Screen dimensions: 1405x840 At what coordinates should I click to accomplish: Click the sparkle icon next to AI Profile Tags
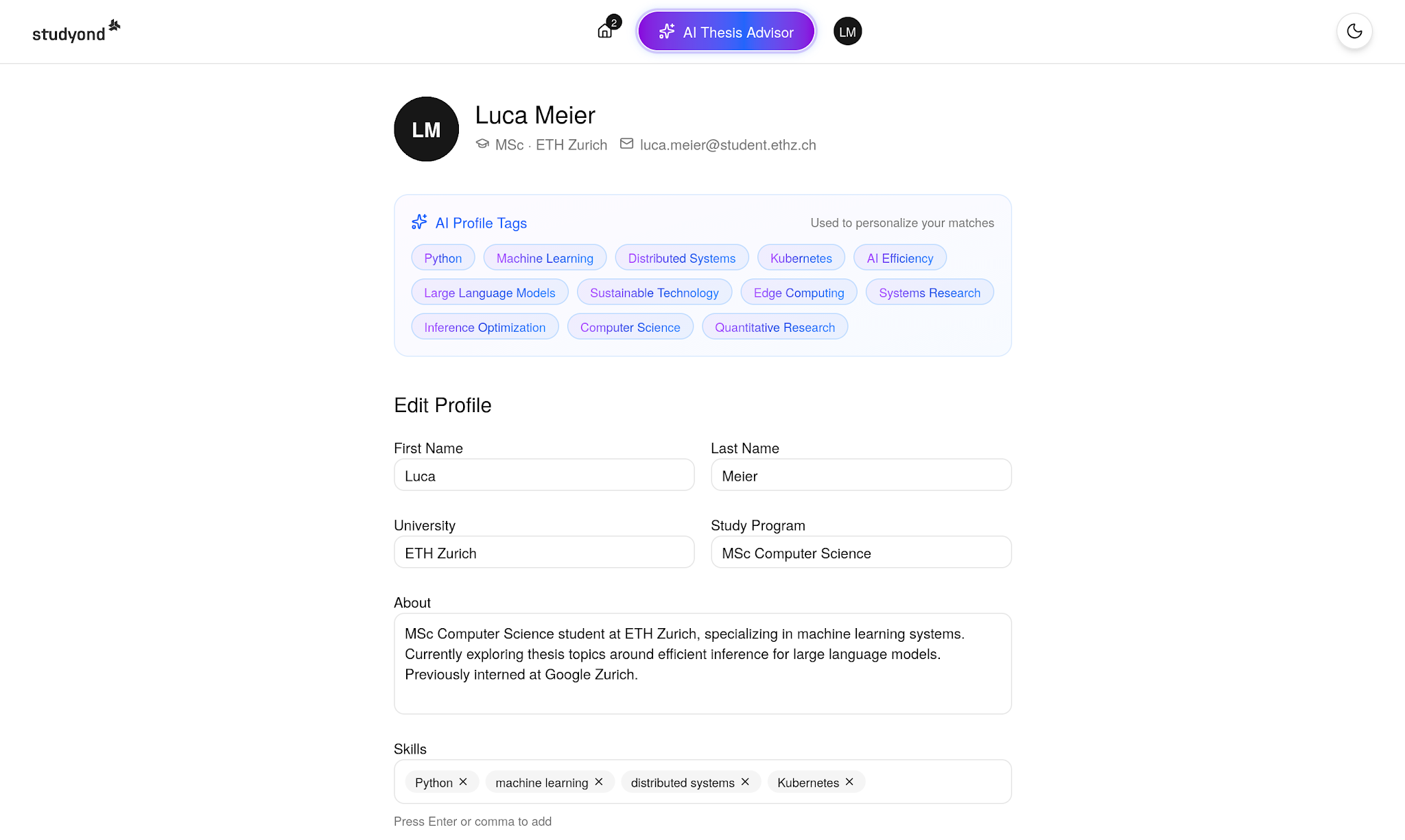click(x=419, y=221)
